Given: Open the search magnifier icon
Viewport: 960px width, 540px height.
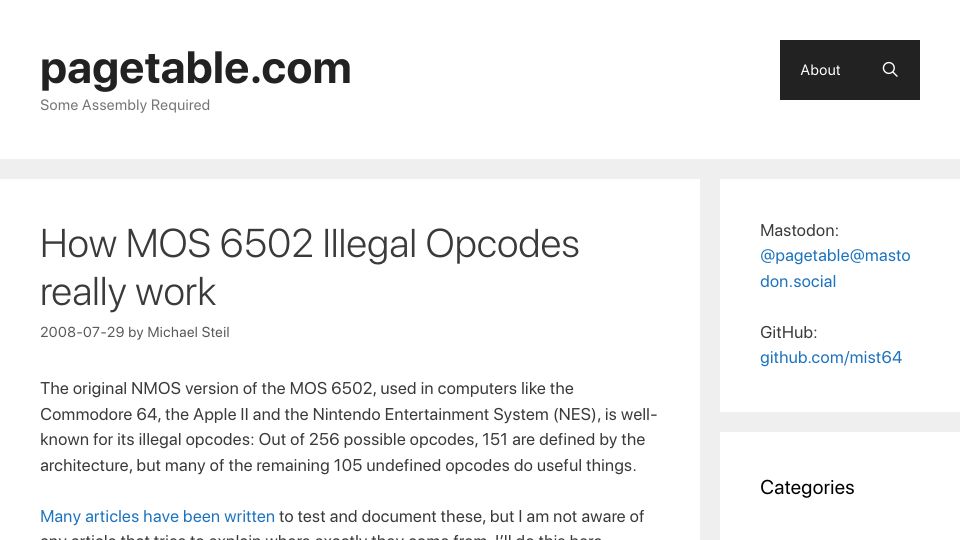Looking at the screenshot, I should (890, 70).
